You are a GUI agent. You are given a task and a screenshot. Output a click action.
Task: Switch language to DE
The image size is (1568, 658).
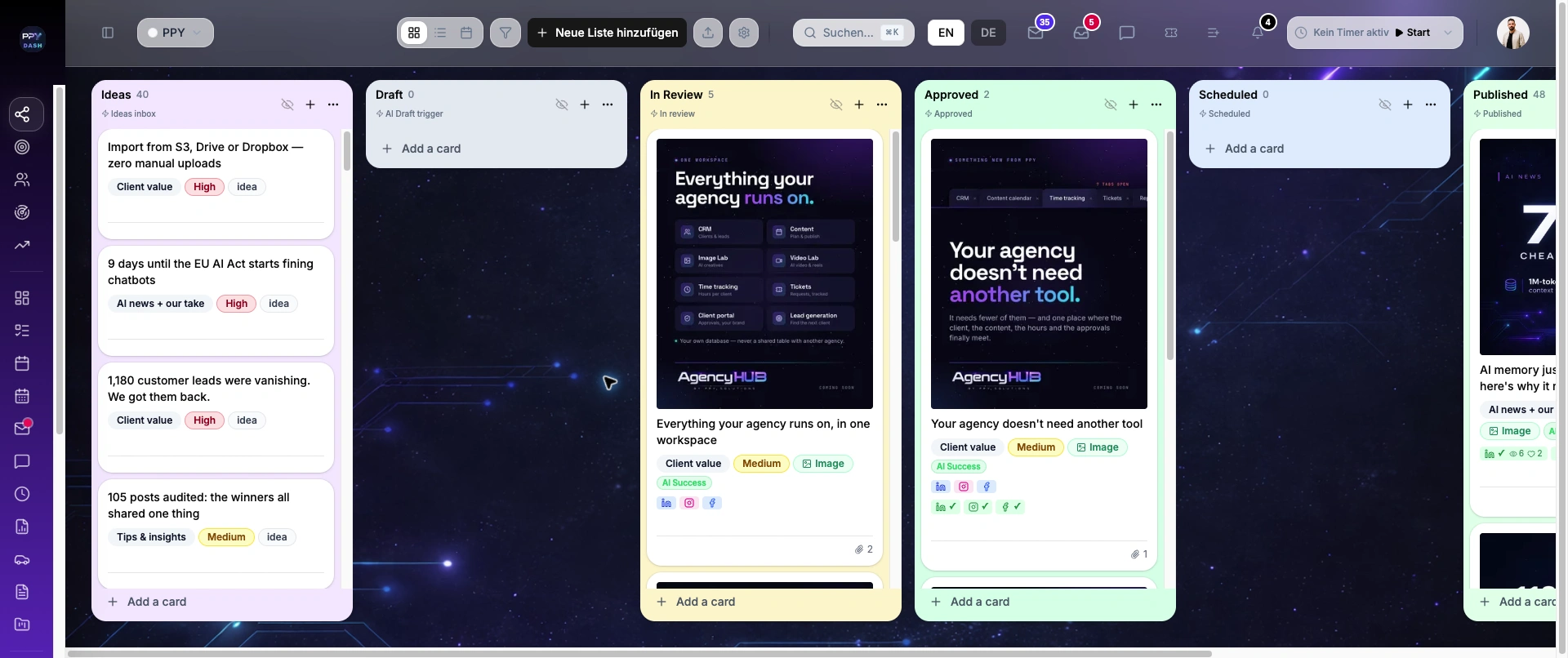(988, 33)
